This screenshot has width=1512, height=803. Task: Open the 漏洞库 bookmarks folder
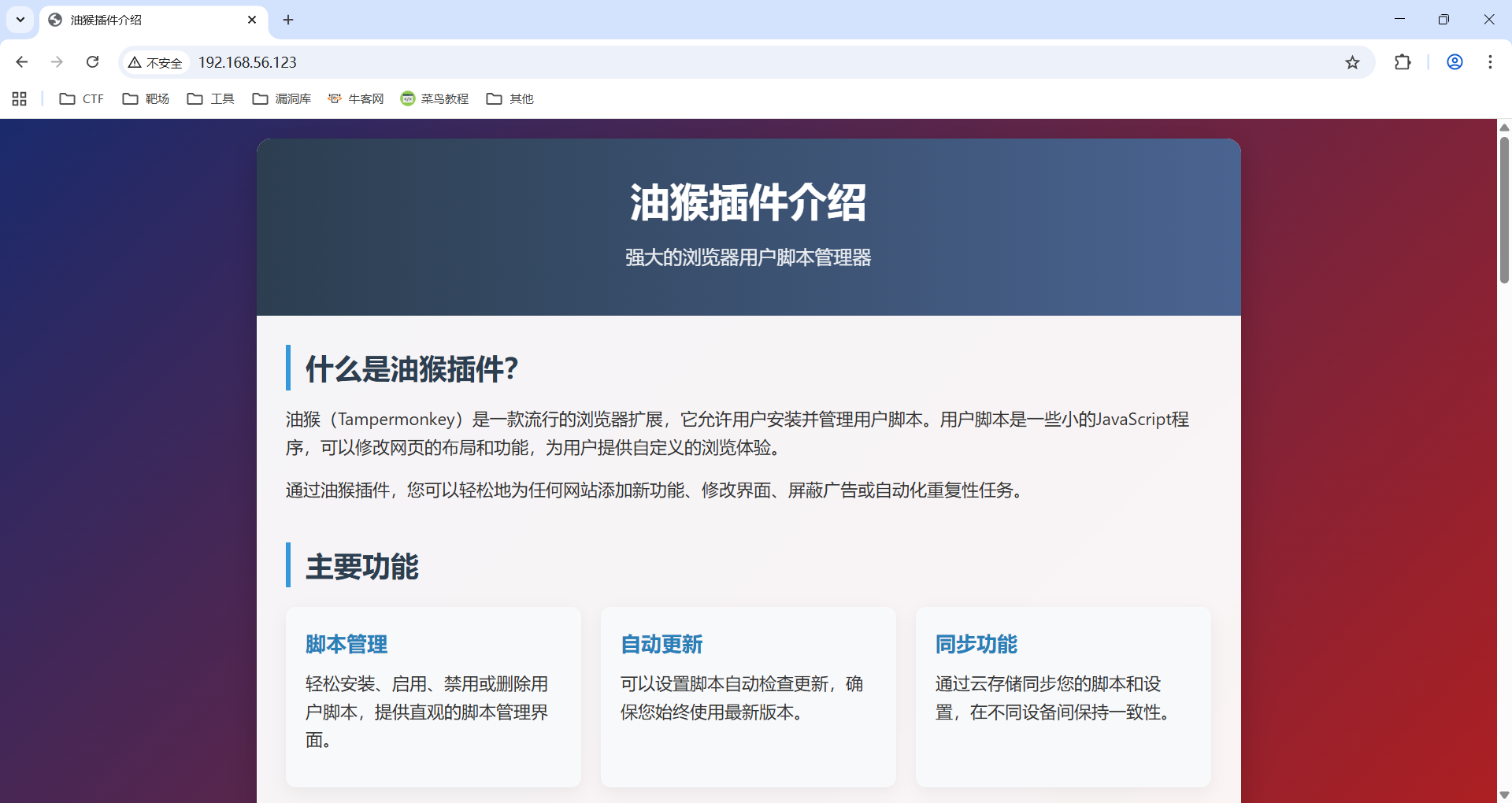[282, 98]
